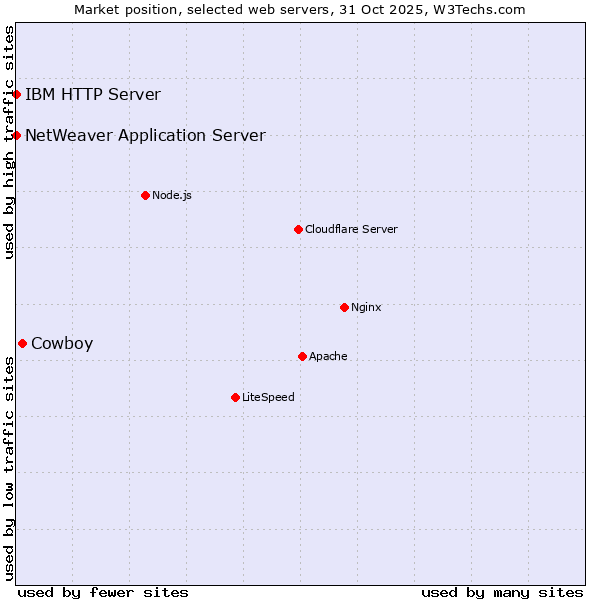Select the Node.js red data point

145,195
